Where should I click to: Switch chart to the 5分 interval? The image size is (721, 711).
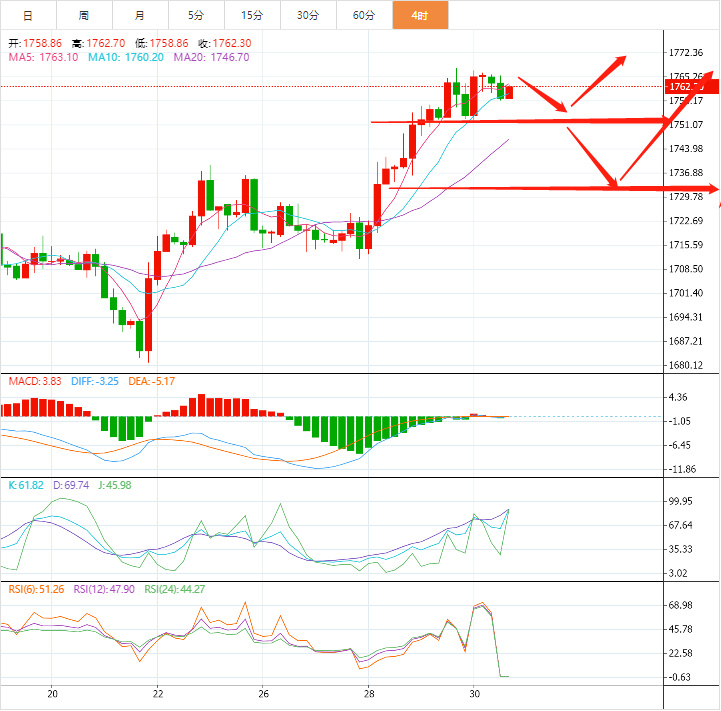click(x=195, y=16)
